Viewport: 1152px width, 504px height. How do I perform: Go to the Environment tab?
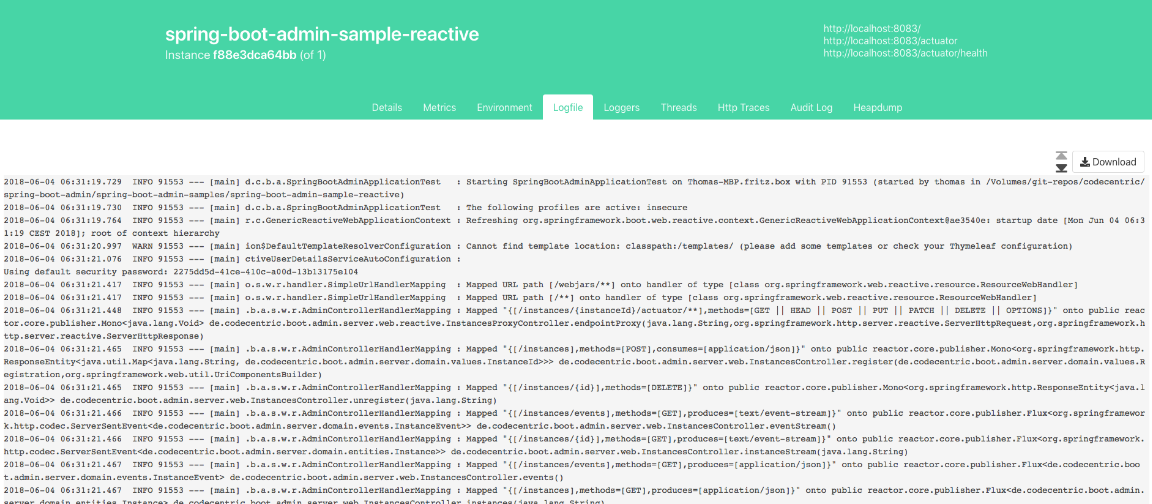(505, 107)
